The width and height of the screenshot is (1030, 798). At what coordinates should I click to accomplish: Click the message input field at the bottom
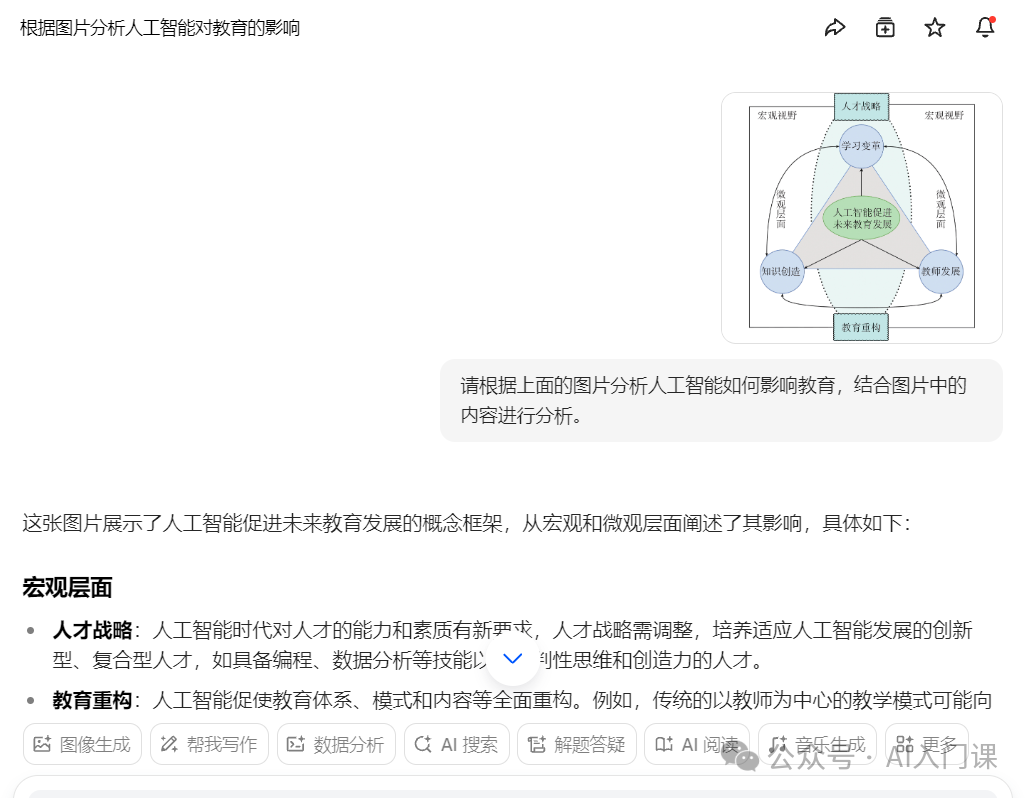click(515, 790)
